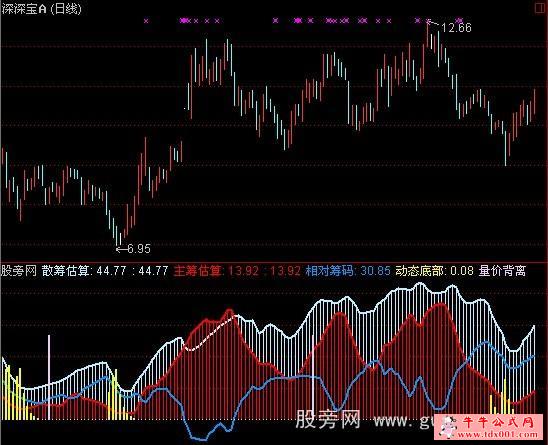Screen dimensions: 548x445
Task: Click the 动态底部 indicator label
Action: point(419,271)
